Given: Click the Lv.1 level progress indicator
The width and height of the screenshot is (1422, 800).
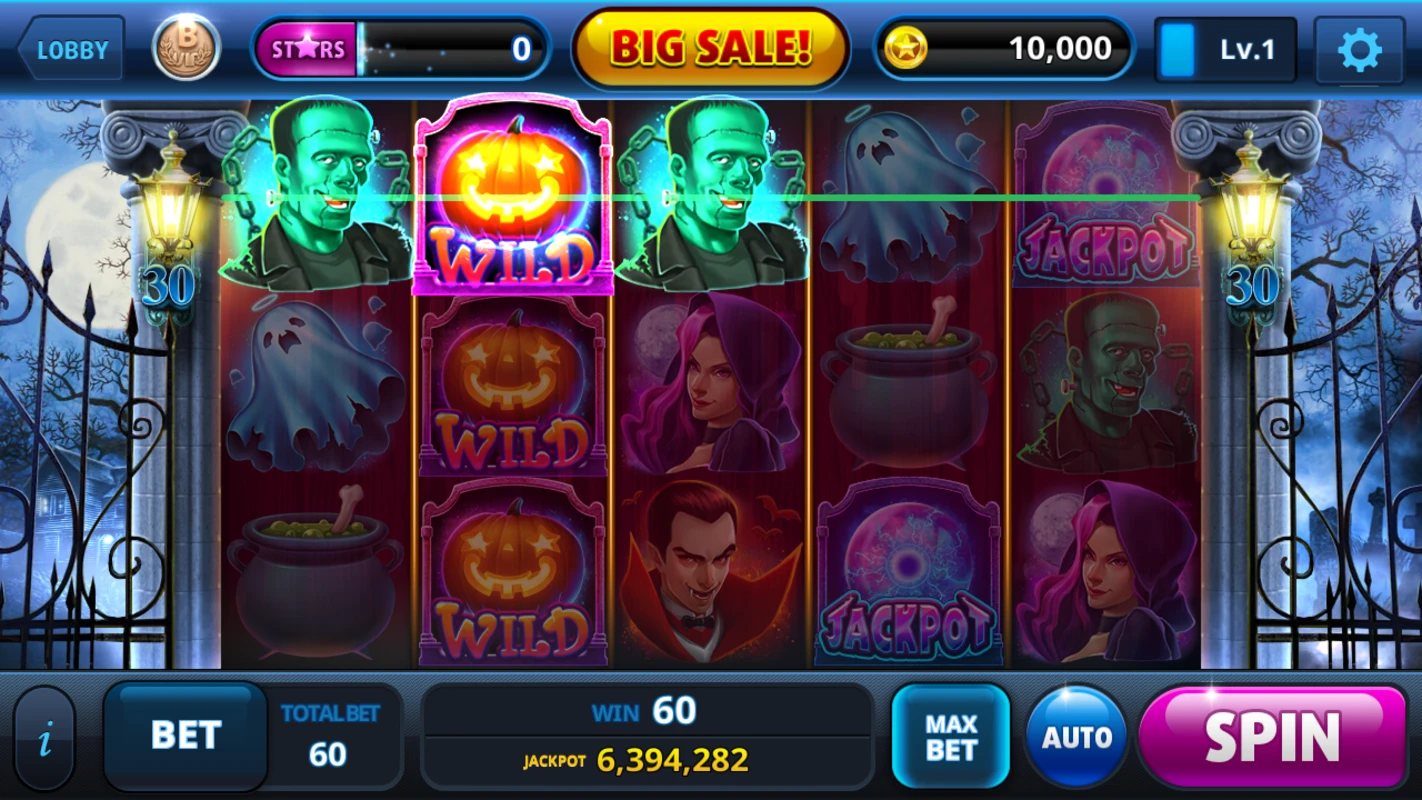Looking at the screenshot, I should click(1225, 49).
